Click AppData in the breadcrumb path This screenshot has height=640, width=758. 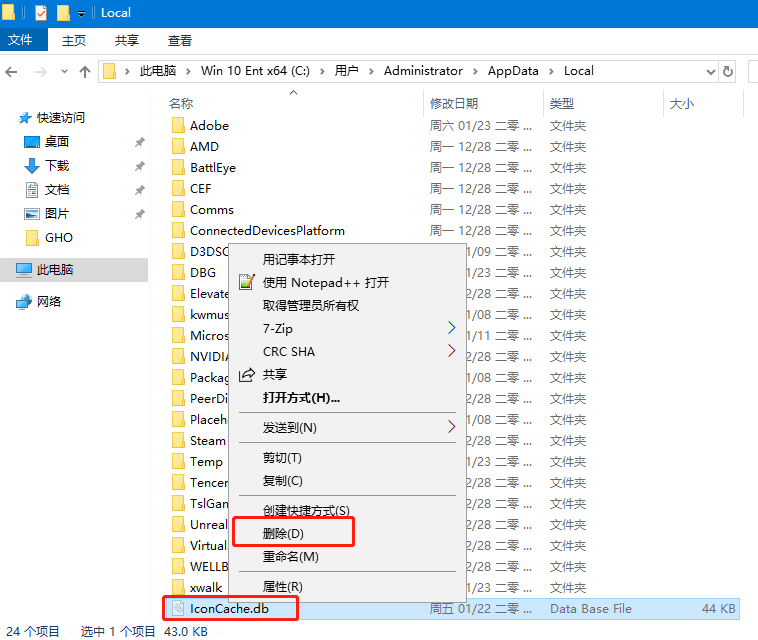[x=512, y=71]
